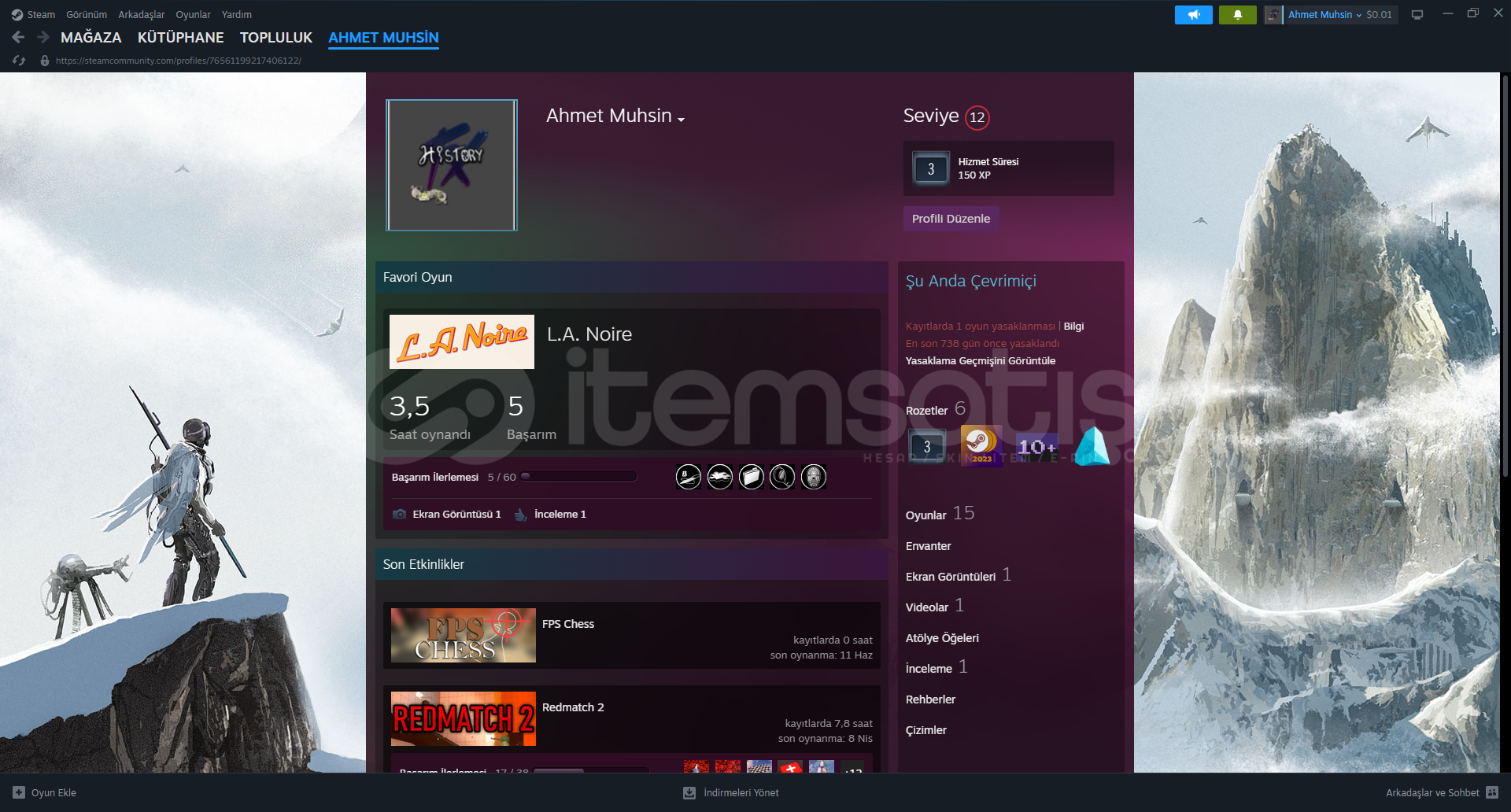Switch to the KÜTÜPHANE tab
This screenshot has height=812, width=1511.
coord(181,37)
